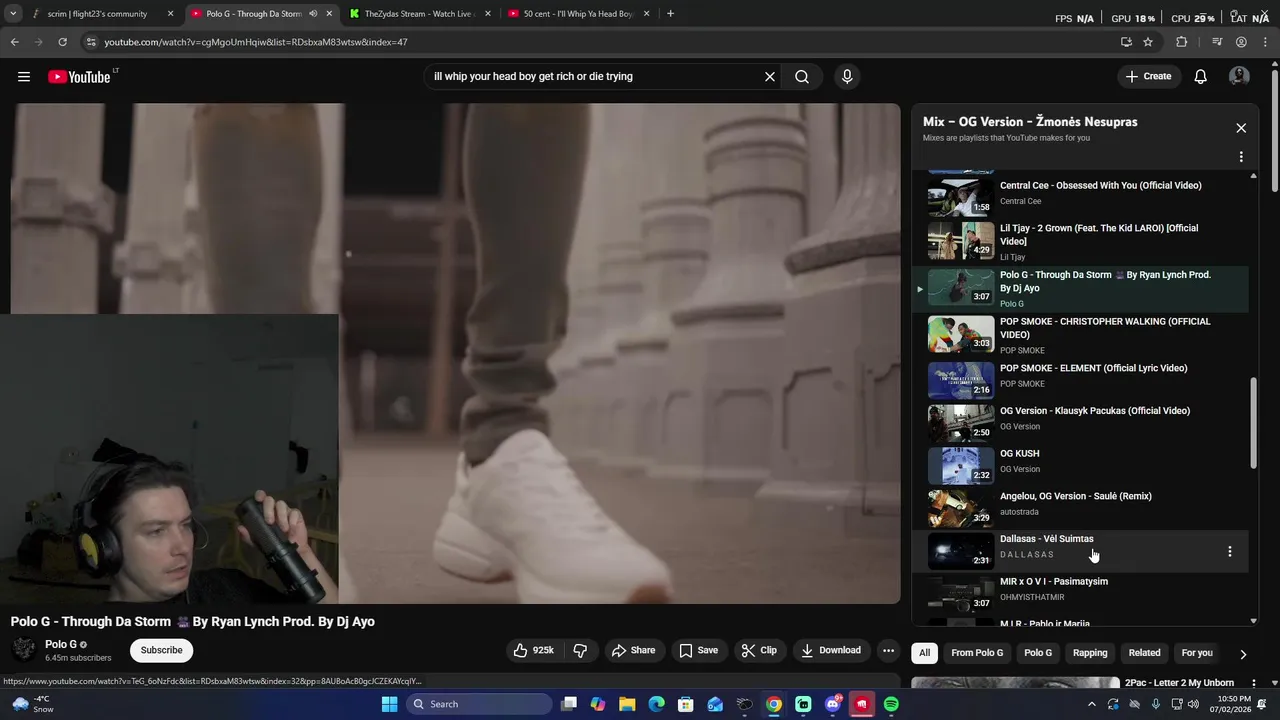
Task: Click the Mix playlist panel scrollbar
Action: pos(1254,422)
